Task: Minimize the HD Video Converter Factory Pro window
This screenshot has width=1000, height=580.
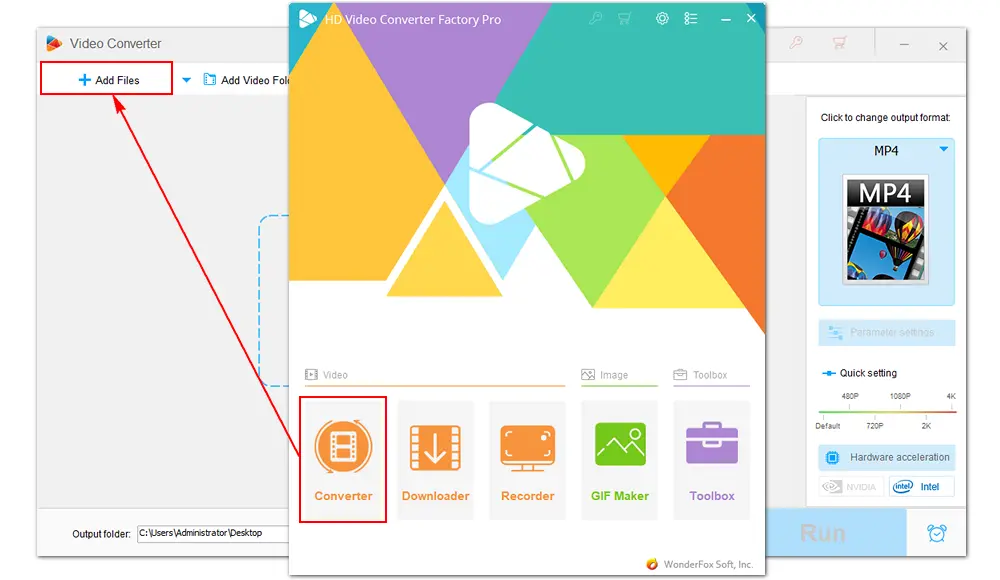Action: pyautogui.click(x=726, y=19)
